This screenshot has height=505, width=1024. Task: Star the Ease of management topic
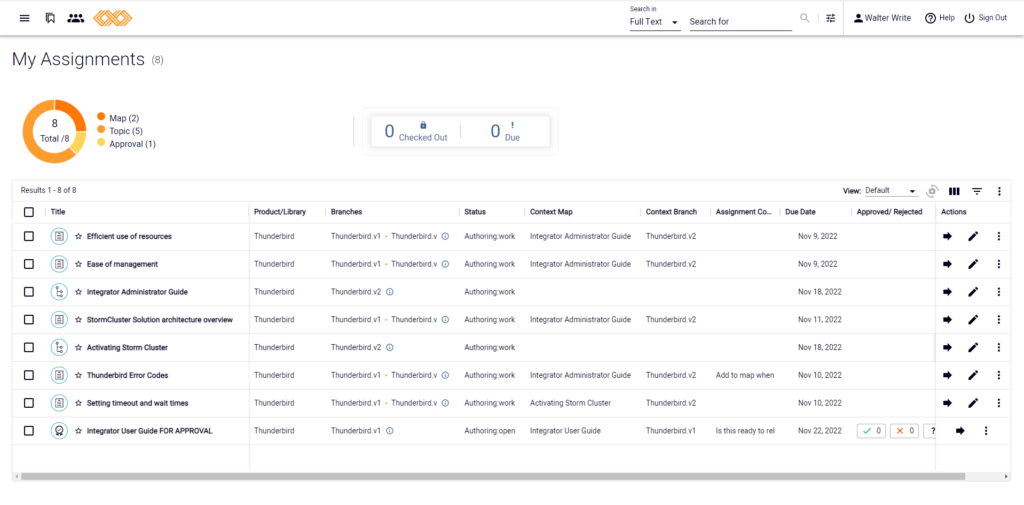point(78,264)
